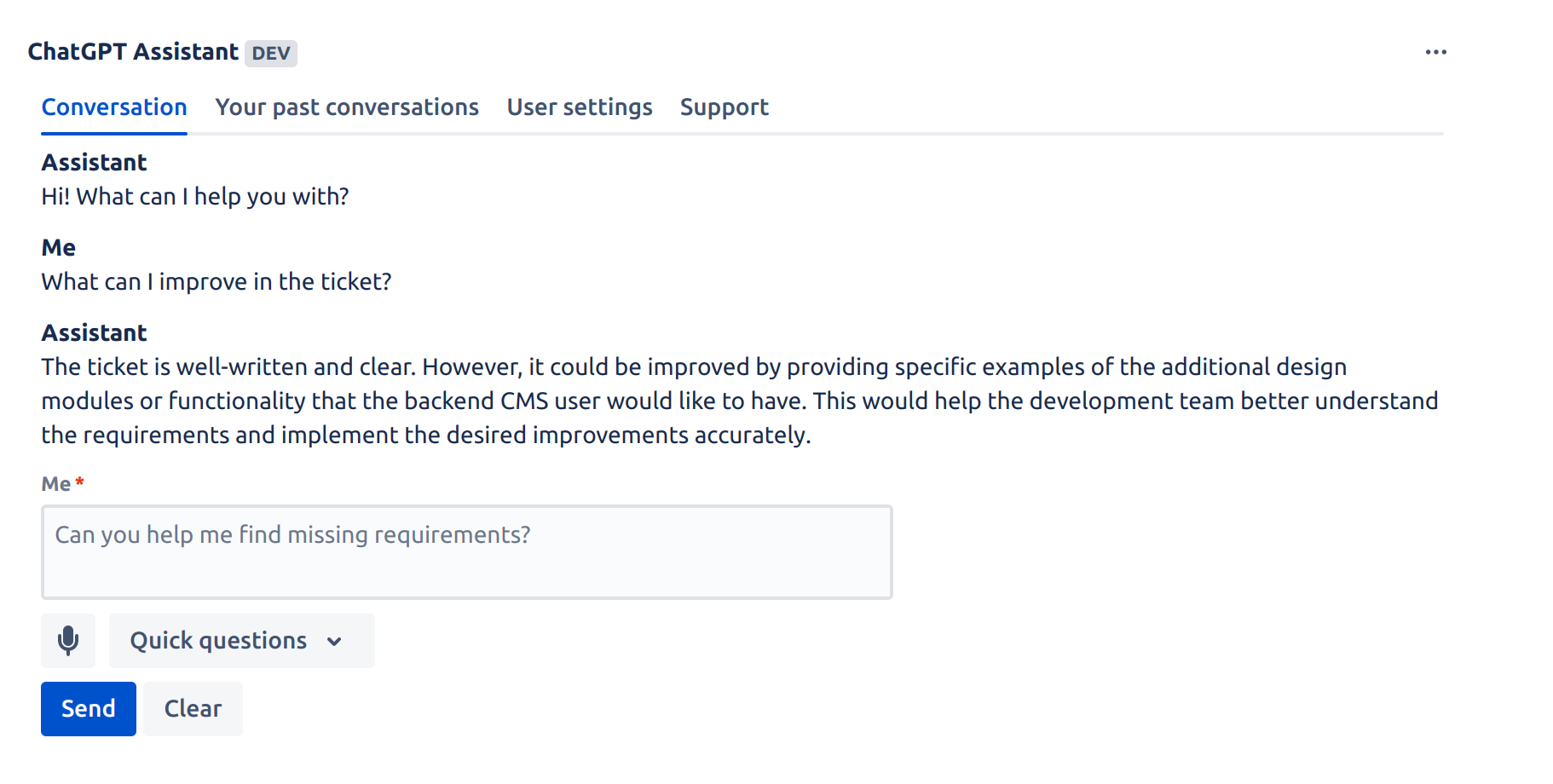The width and height of the screenshot is (1553, 784).
Task: Open the chevron on Quick questions
Action: (334, 642)
